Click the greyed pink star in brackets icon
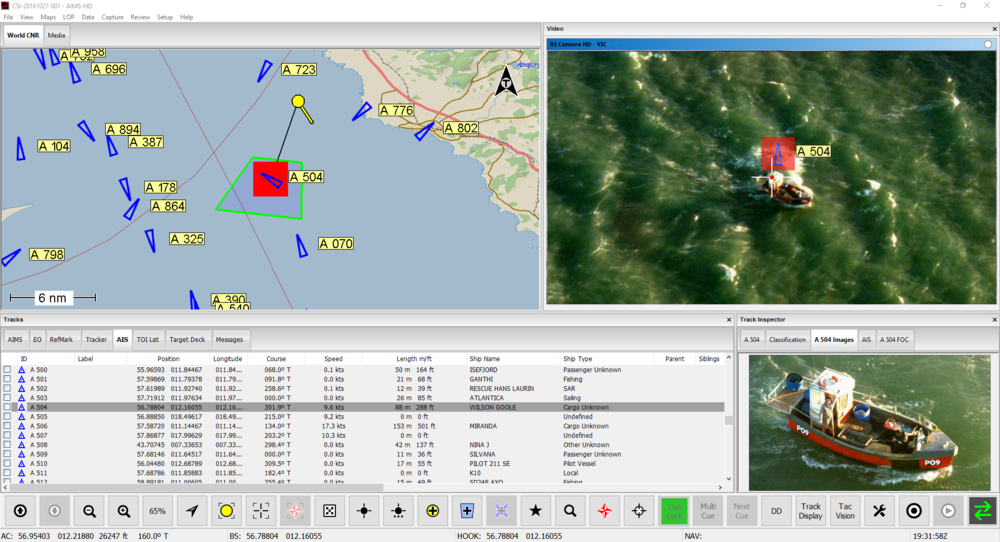This screenshot has height=542, width=1000. tap(295, 511)
